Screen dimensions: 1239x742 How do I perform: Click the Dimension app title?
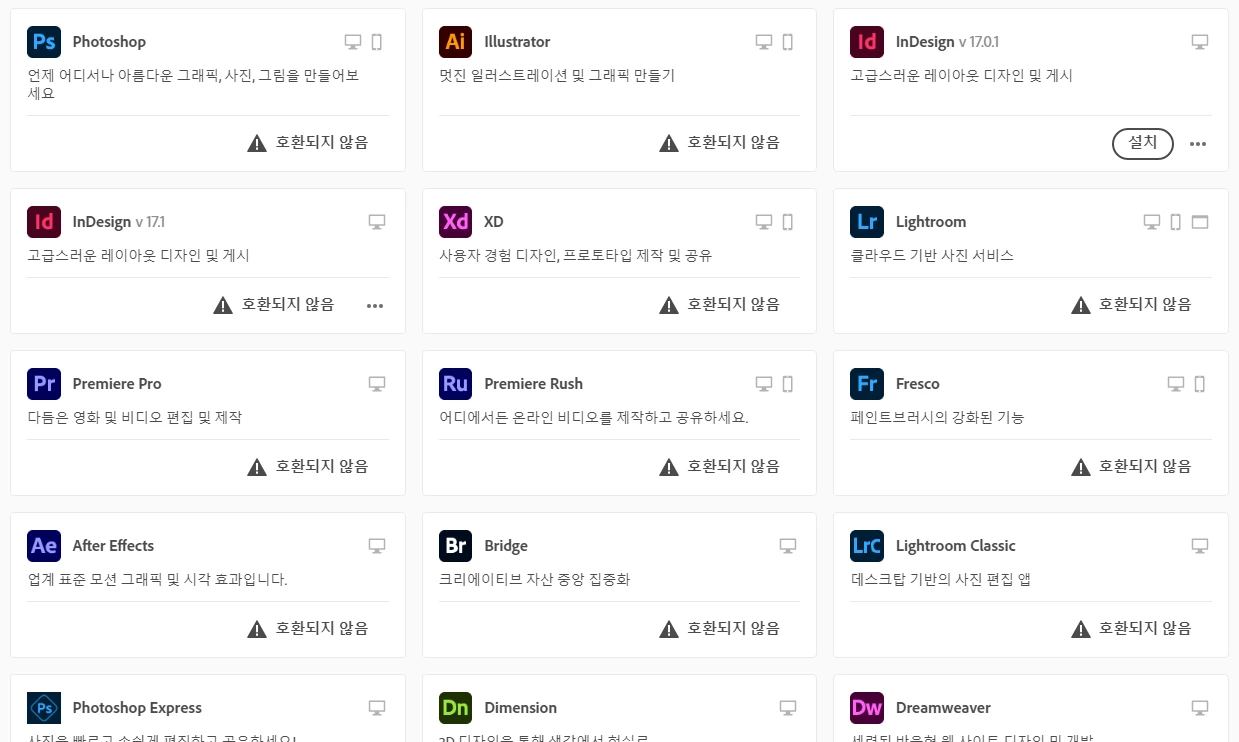pos(520,708)
